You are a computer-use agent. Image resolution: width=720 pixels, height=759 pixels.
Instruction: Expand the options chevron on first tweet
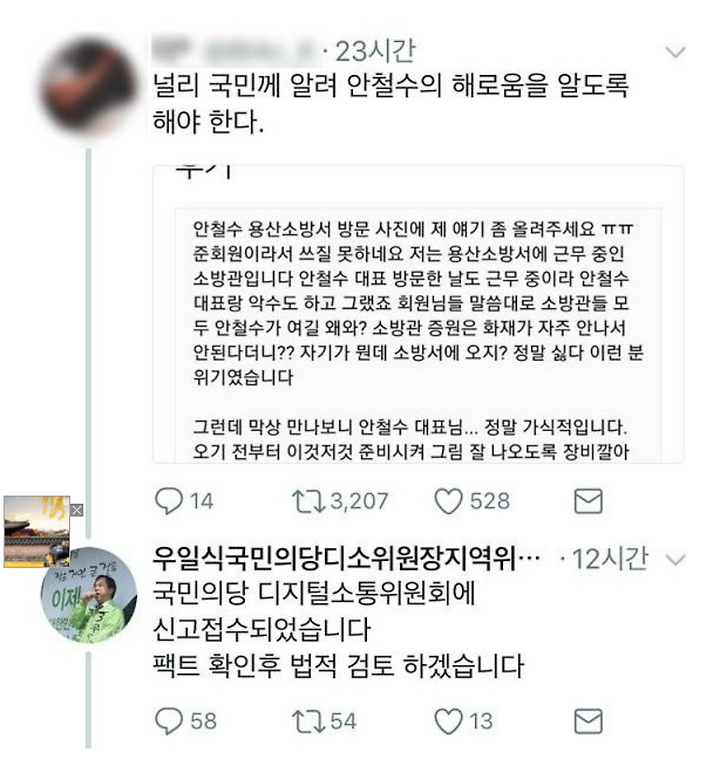[675, 52]
